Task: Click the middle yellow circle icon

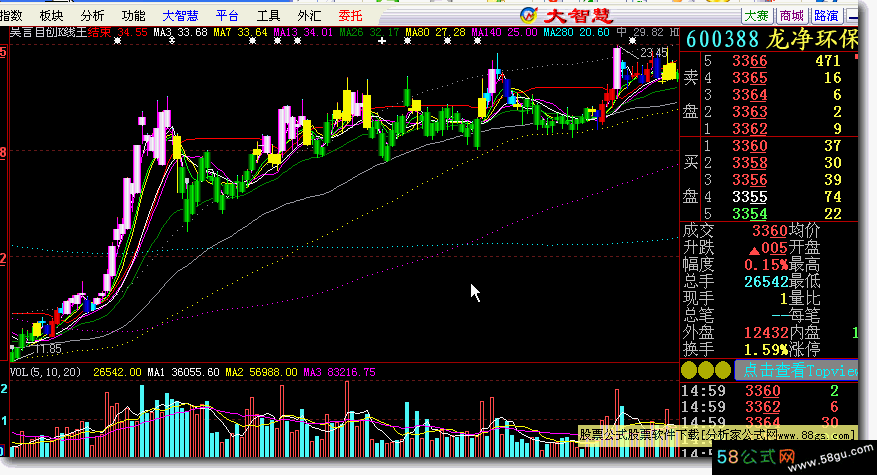Action: 706,370
